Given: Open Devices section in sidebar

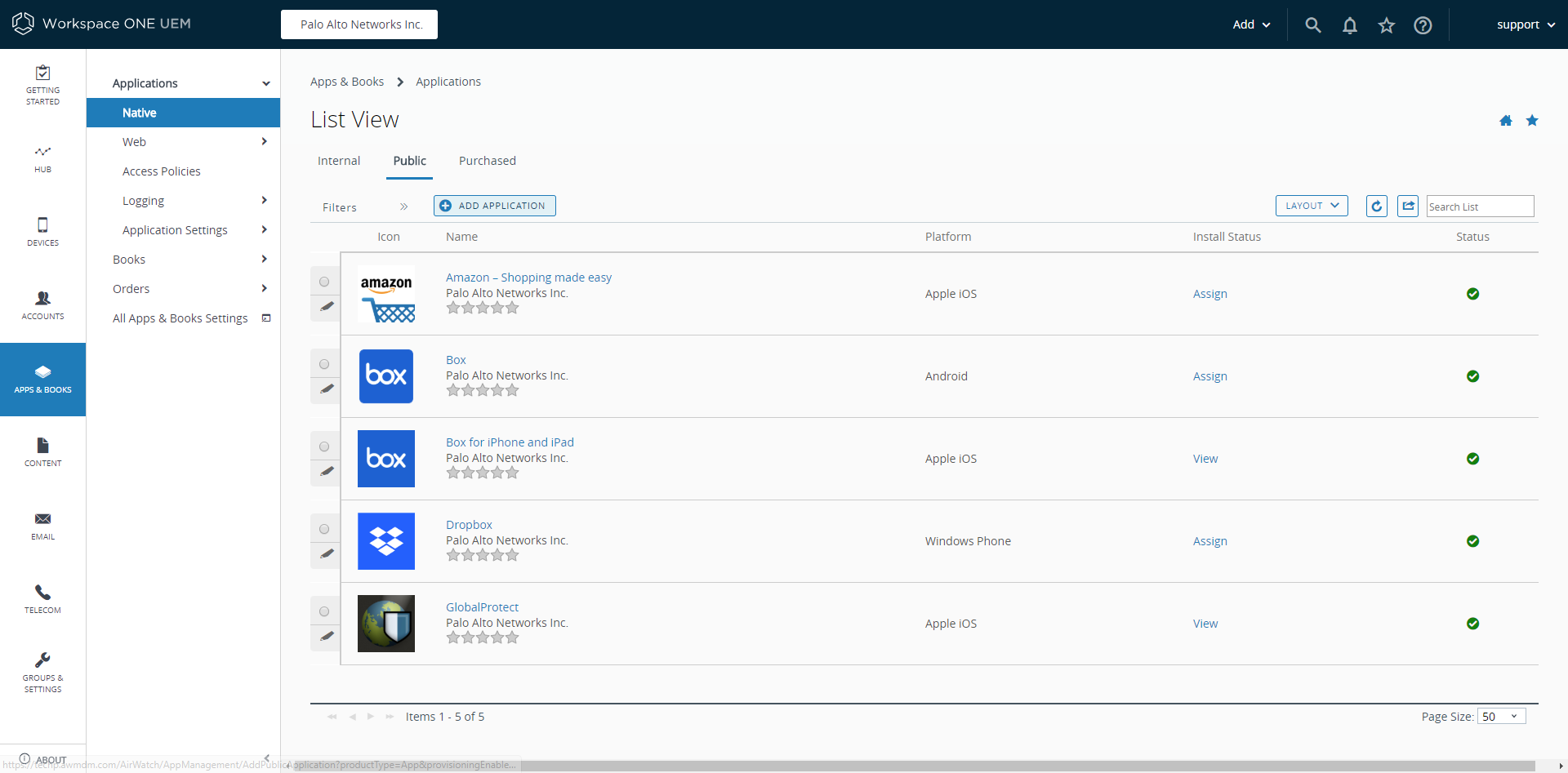Looking at the screenshot, I should click(42, 231).
